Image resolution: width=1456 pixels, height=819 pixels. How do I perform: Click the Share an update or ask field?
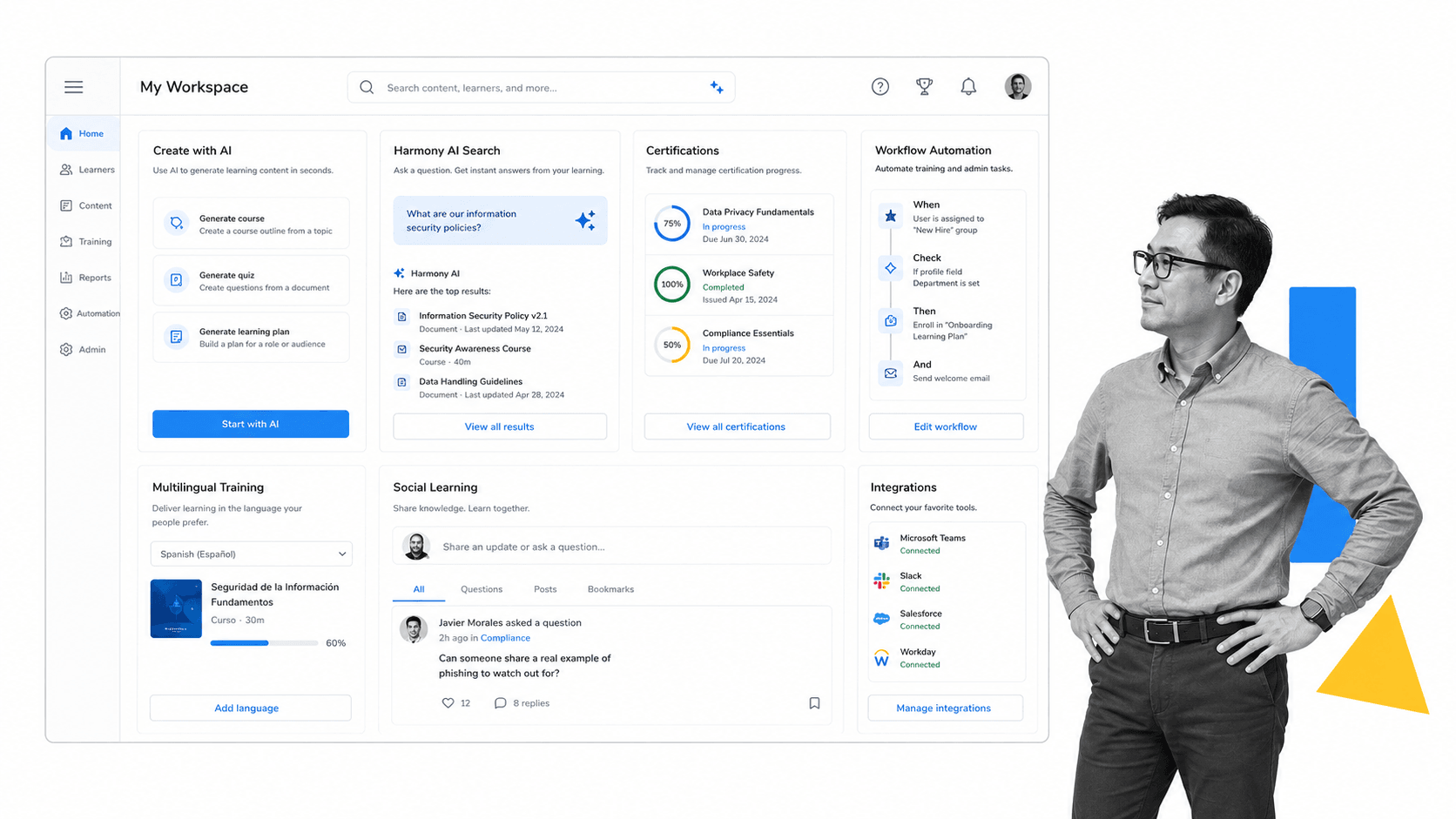pyautogui.click(x=612, y=547)
